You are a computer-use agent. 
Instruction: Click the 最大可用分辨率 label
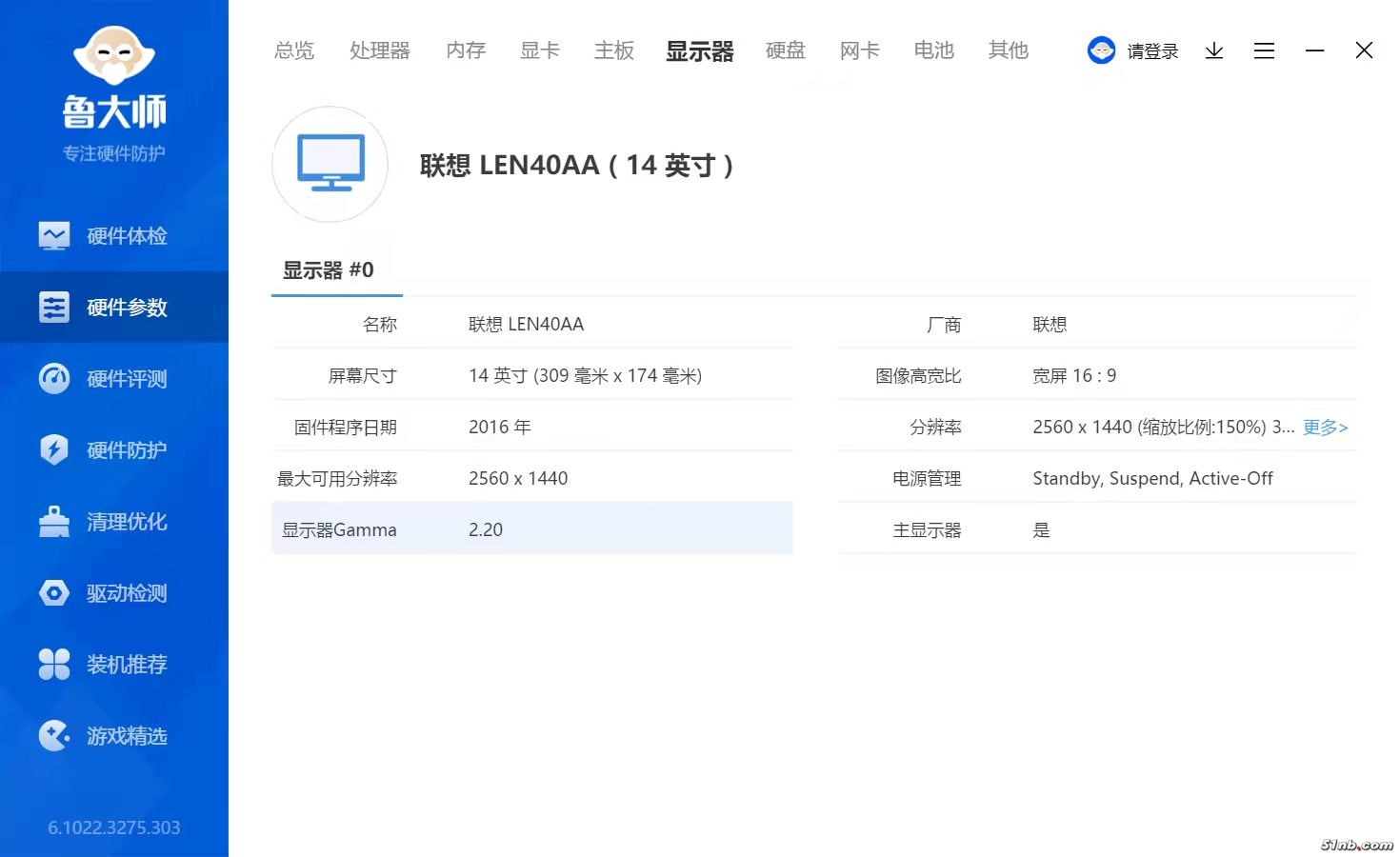click(x=337, y=479)
